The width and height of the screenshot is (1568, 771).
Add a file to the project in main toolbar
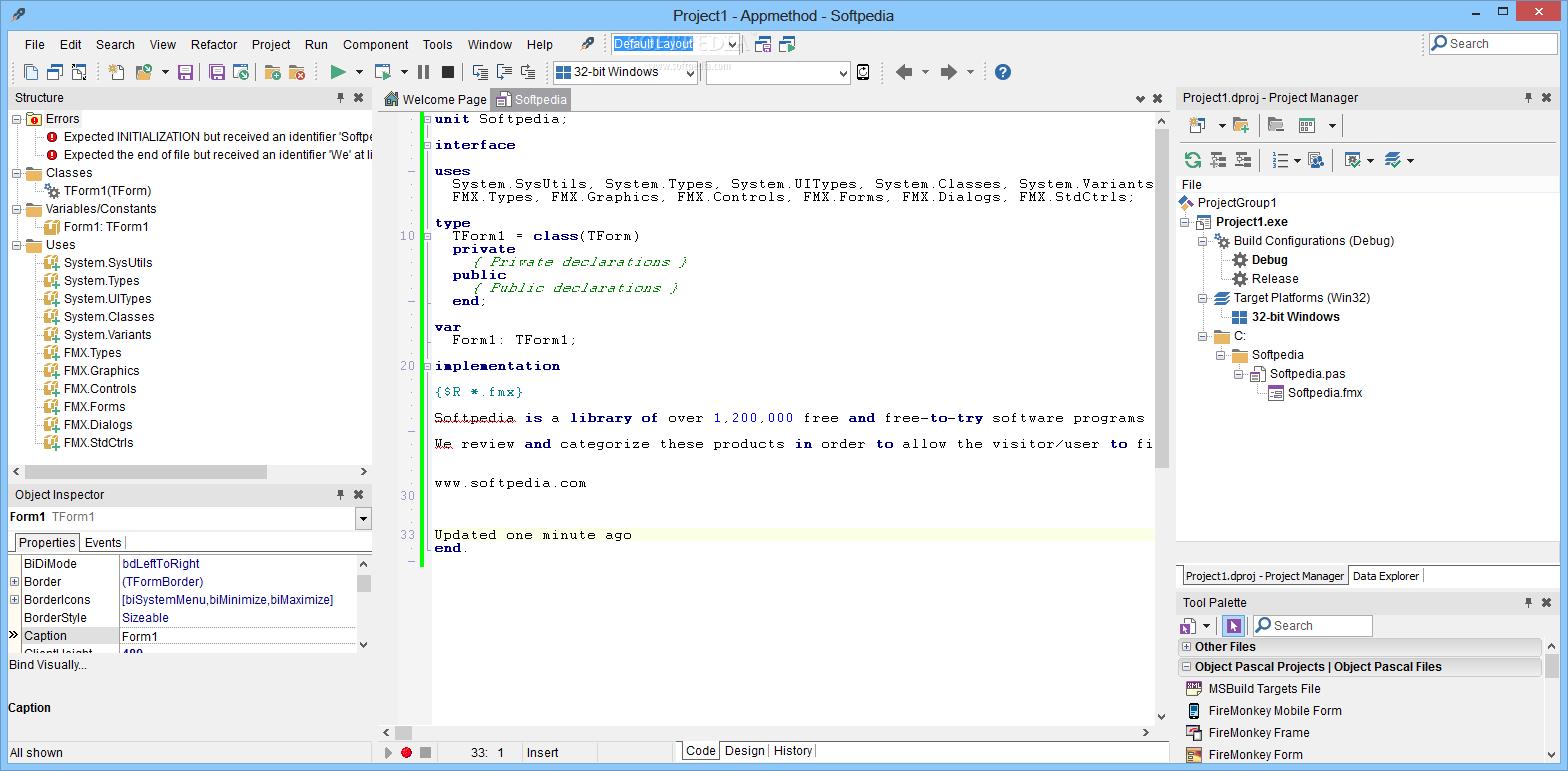pyautogui.click(x=272, y=72)
